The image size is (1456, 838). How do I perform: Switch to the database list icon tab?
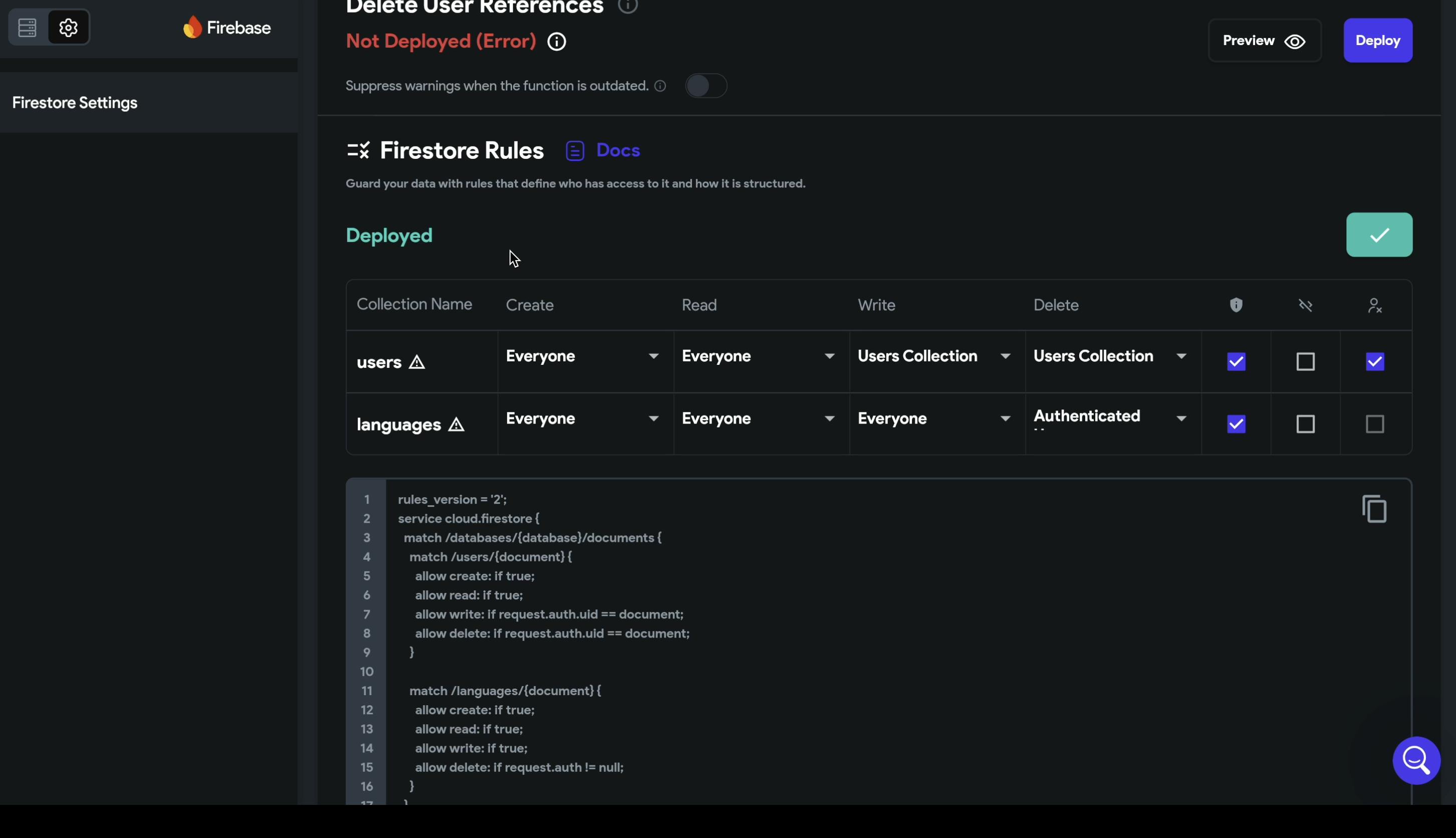(x=28, y=27)
